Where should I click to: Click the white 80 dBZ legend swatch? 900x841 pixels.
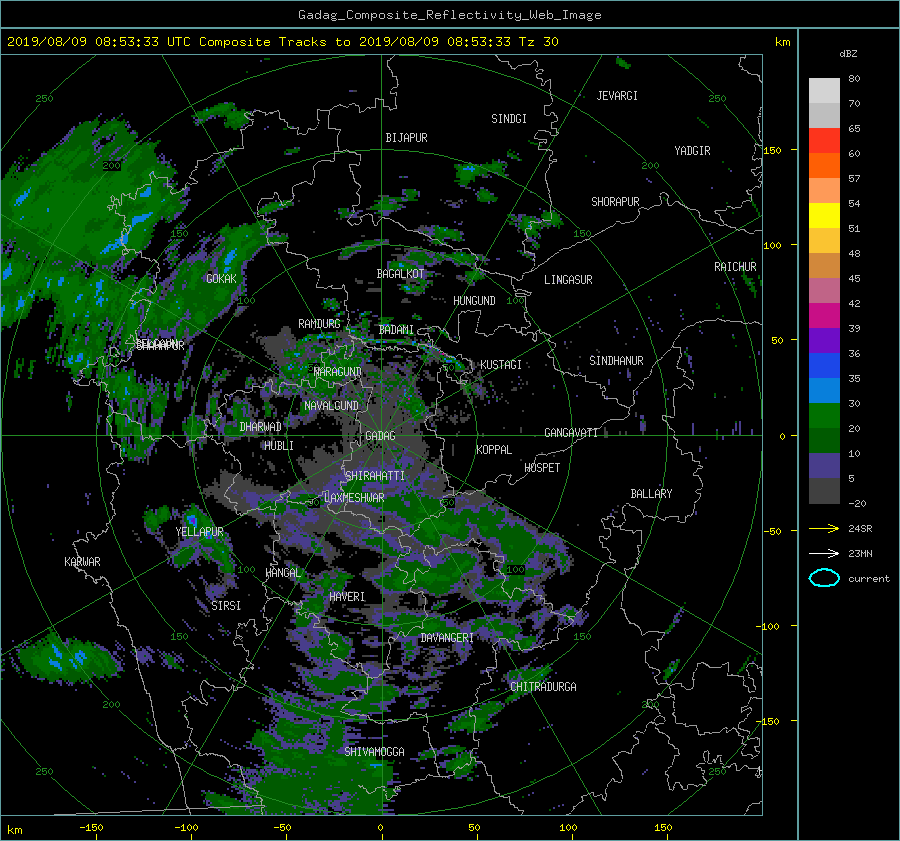pos(824,90)
